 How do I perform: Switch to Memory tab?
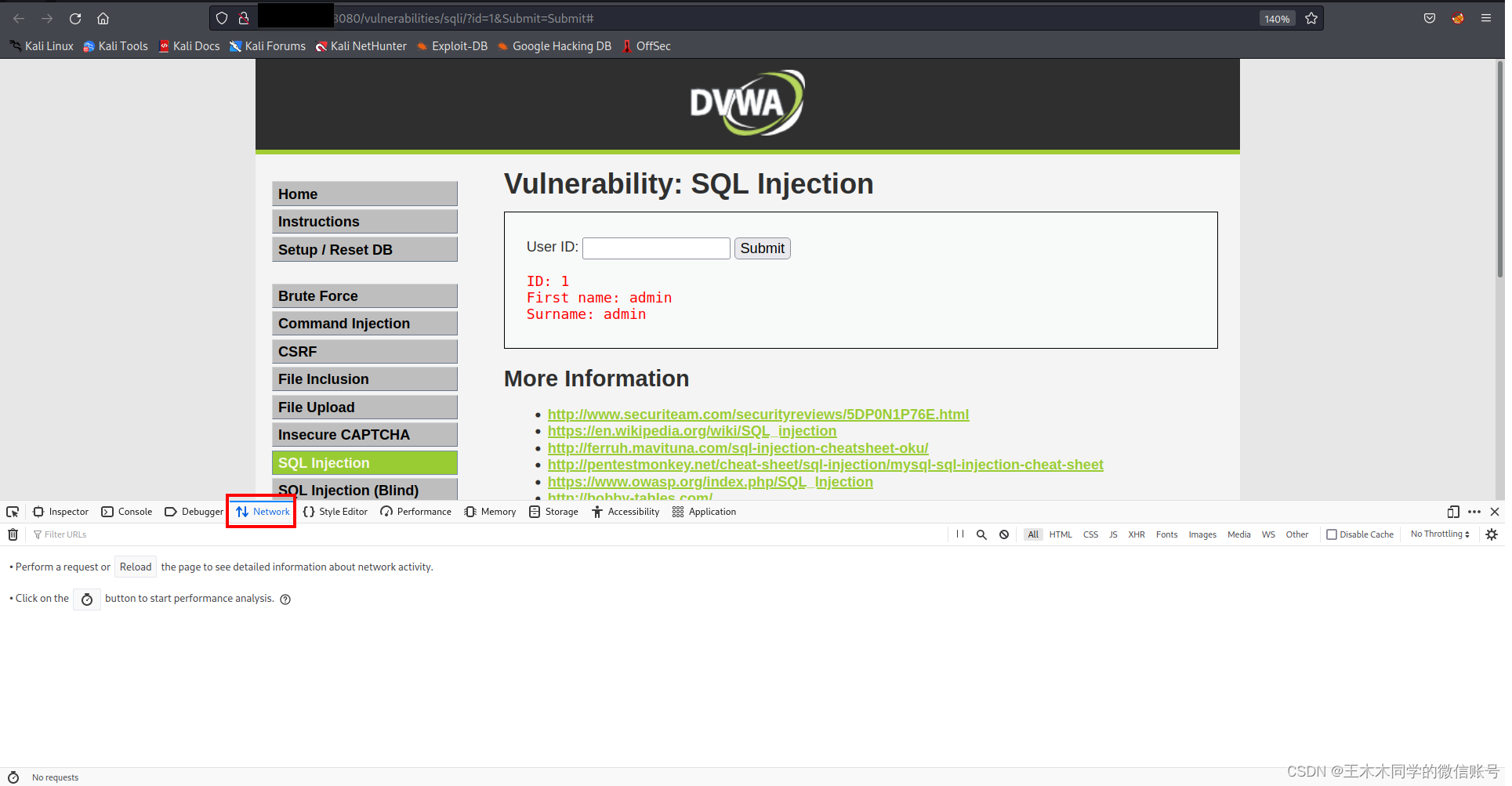pos(490,512)
